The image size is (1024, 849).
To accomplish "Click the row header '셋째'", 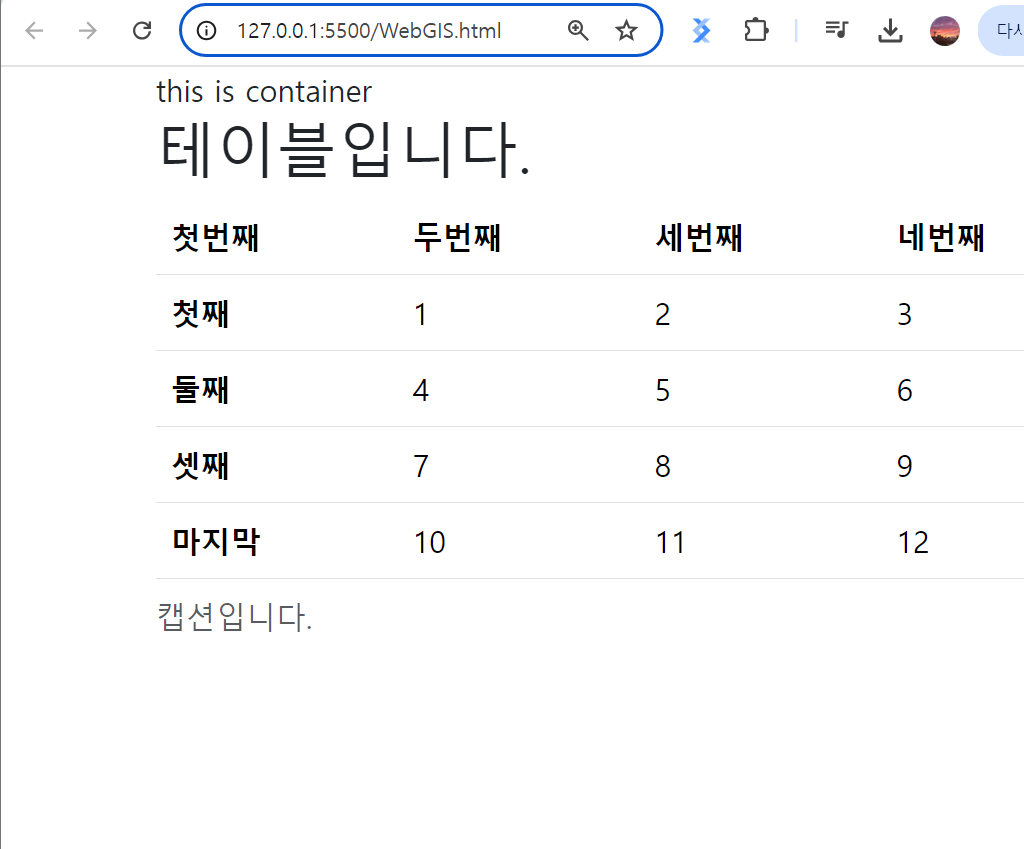I will pos(200,466).
